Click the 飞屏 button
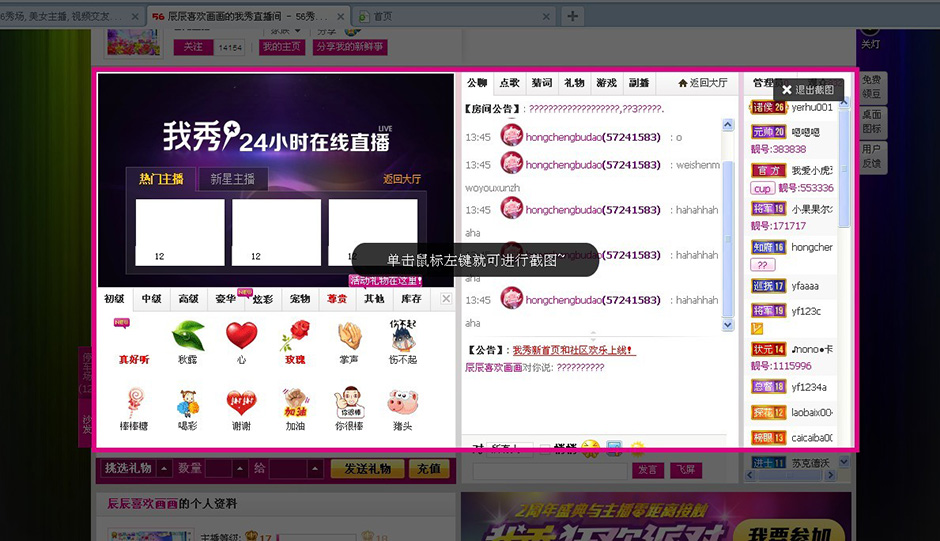Viewport: 940px width, 541px height. pos(686,470)
